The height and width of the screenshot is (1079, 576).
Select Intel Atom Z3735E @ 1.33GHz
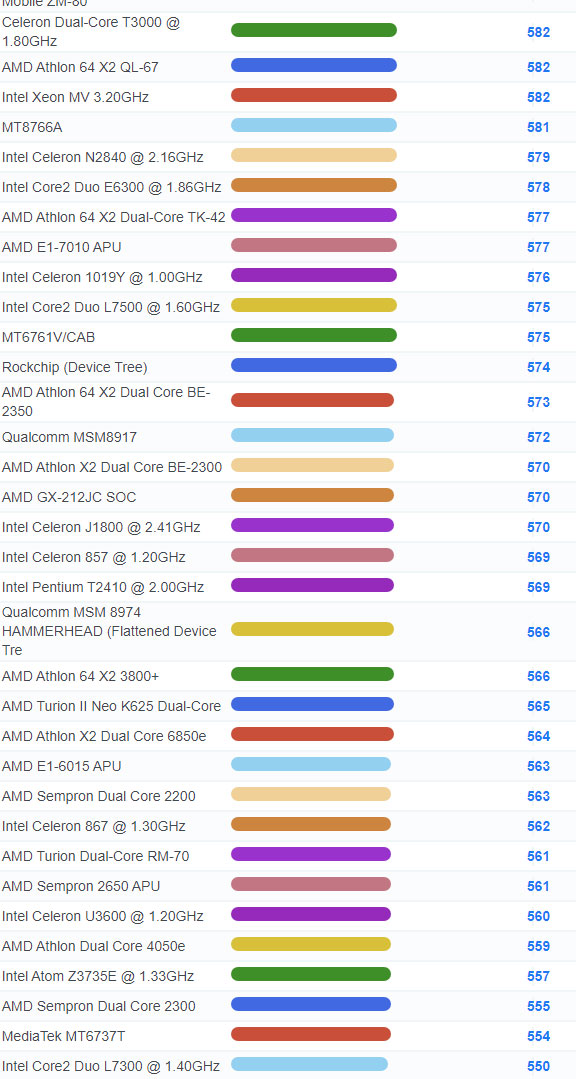pyautogui.click(x=98, y=976)
